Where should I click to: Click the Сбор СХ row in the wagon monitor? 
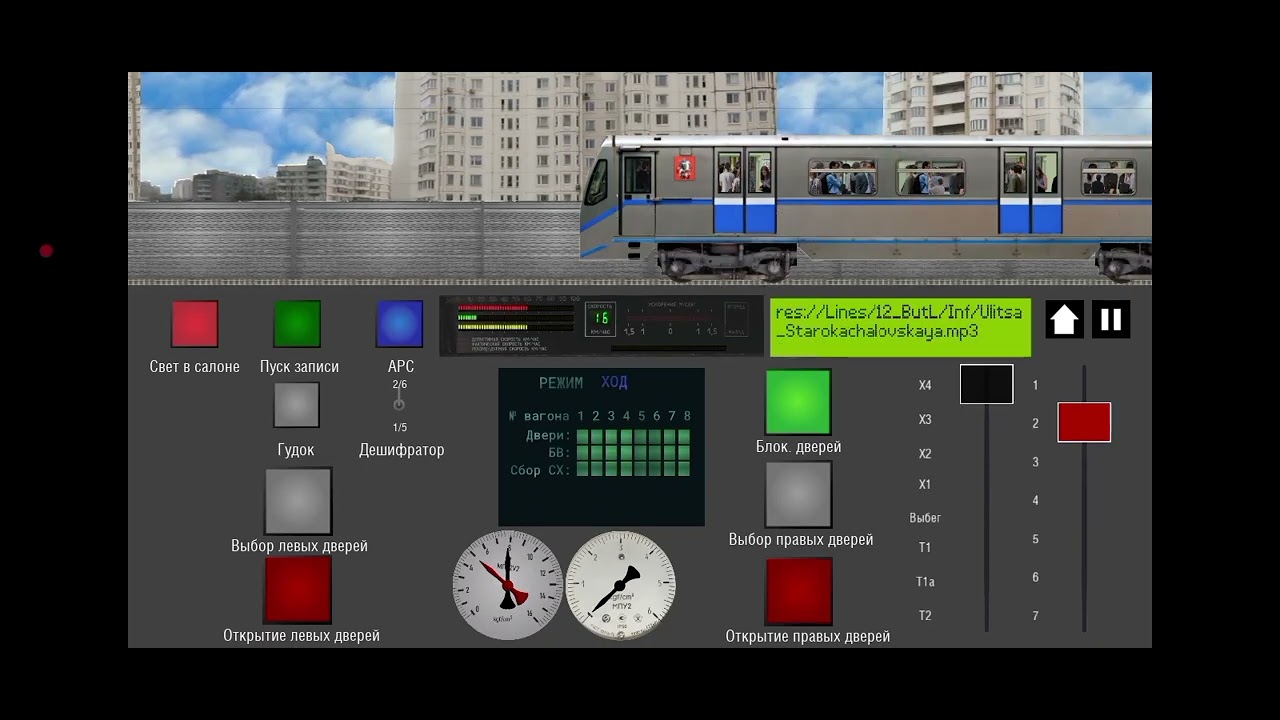click(600, 470)
